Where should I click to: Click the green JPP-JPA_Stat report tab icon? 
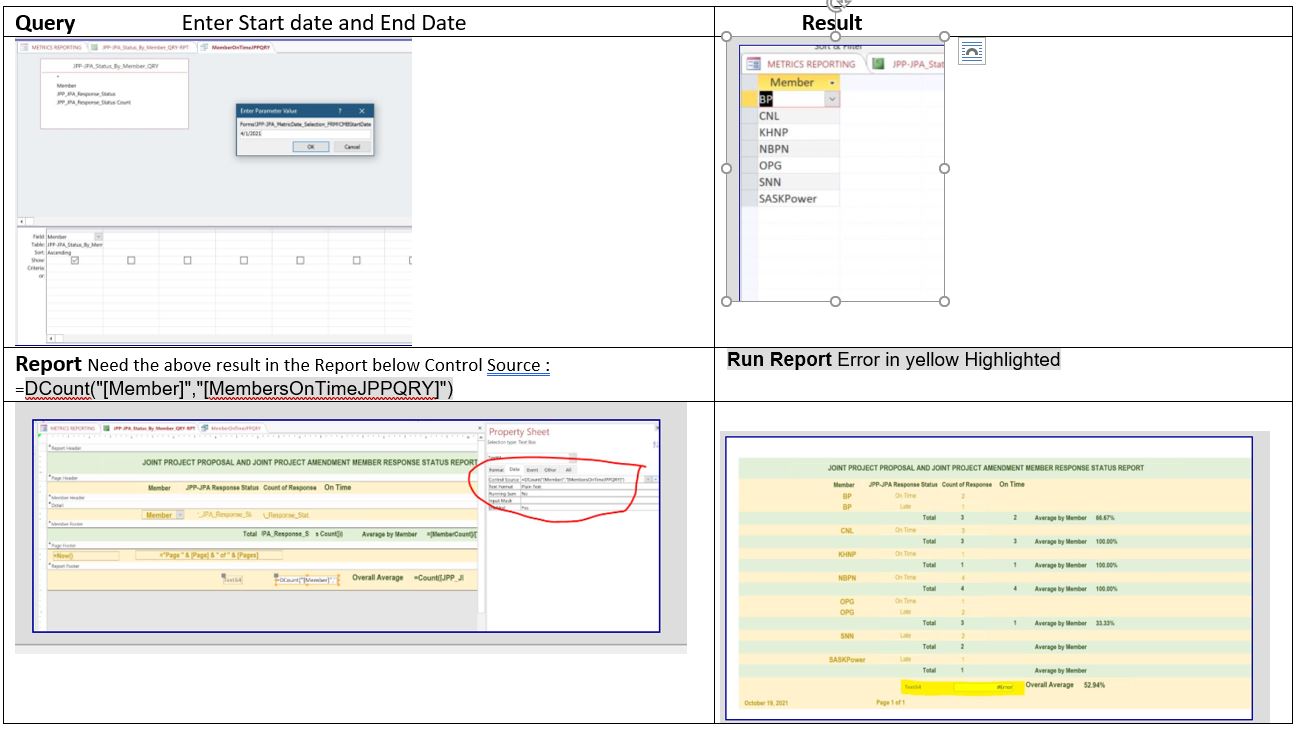click(x=878, y=64)
